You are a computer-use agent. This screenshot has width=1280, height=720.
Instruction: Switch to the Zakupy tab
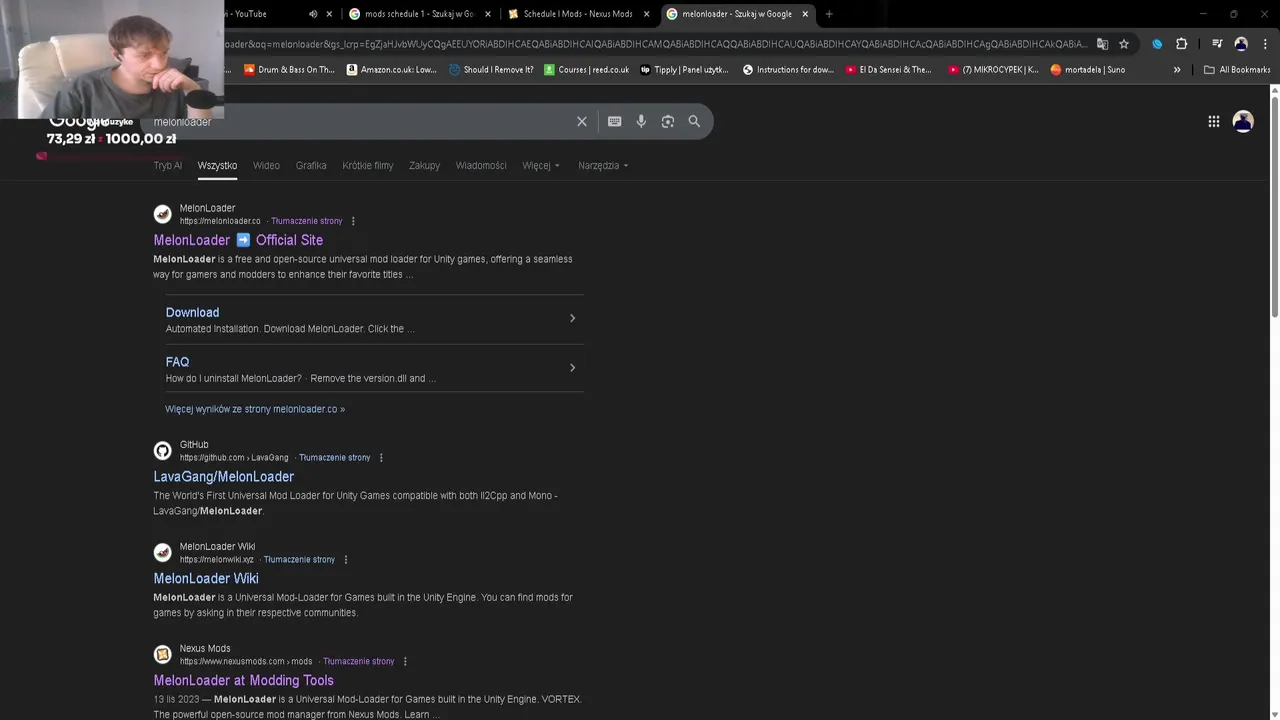tap(424, 165)
